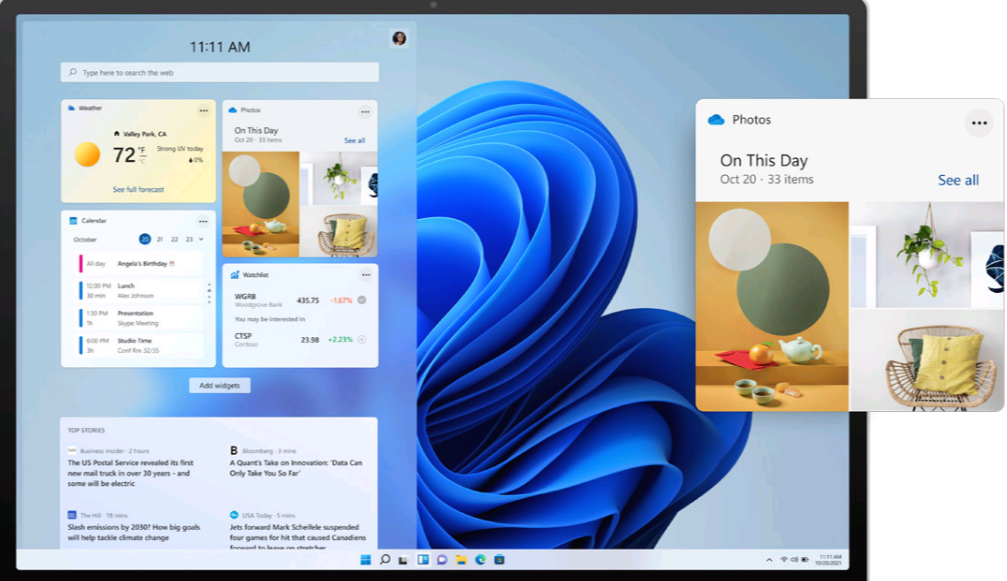Open hanging plant photo in small Photos widget

tap(339, 178)
